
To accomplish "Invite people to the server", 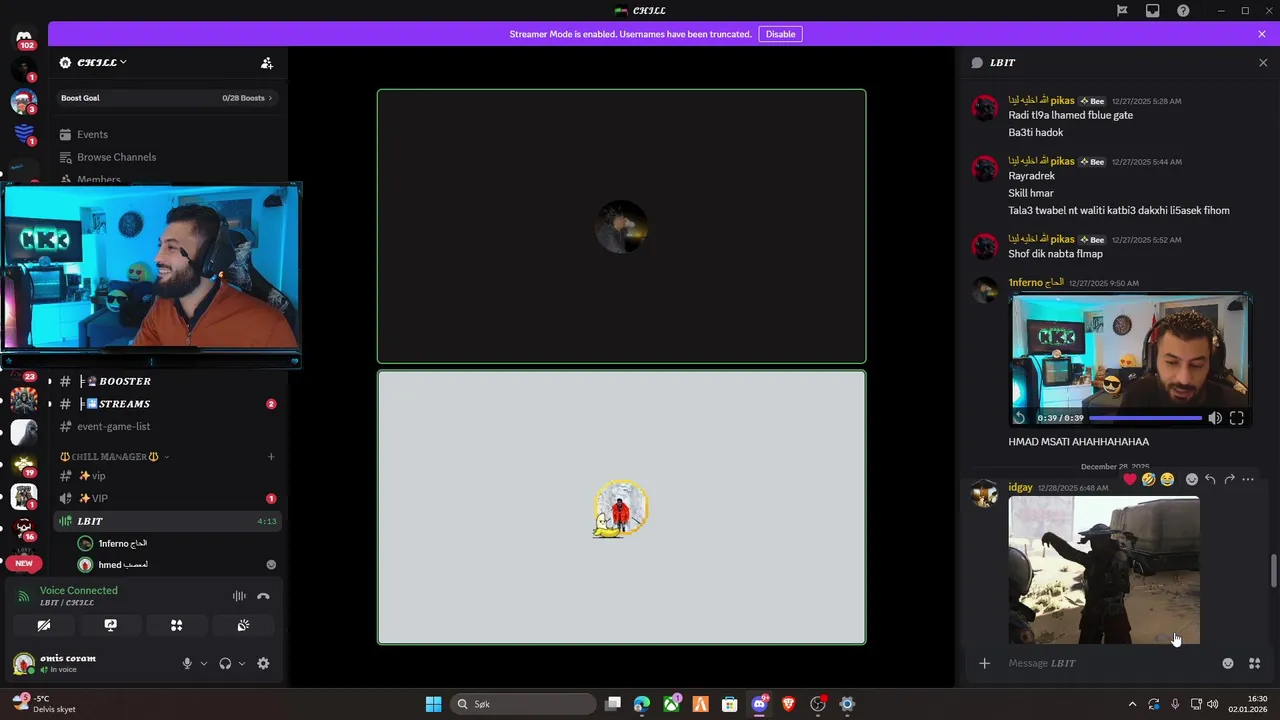I will [267, 63].
